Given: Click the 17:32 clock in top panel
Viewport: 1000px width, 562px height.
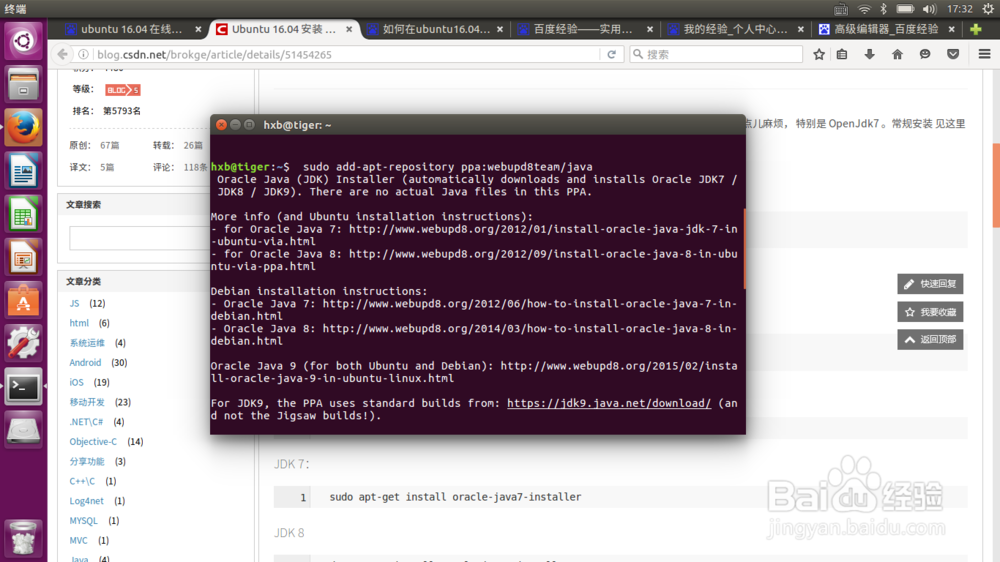Looking at the screenshot, I should (x=960, y=9).
